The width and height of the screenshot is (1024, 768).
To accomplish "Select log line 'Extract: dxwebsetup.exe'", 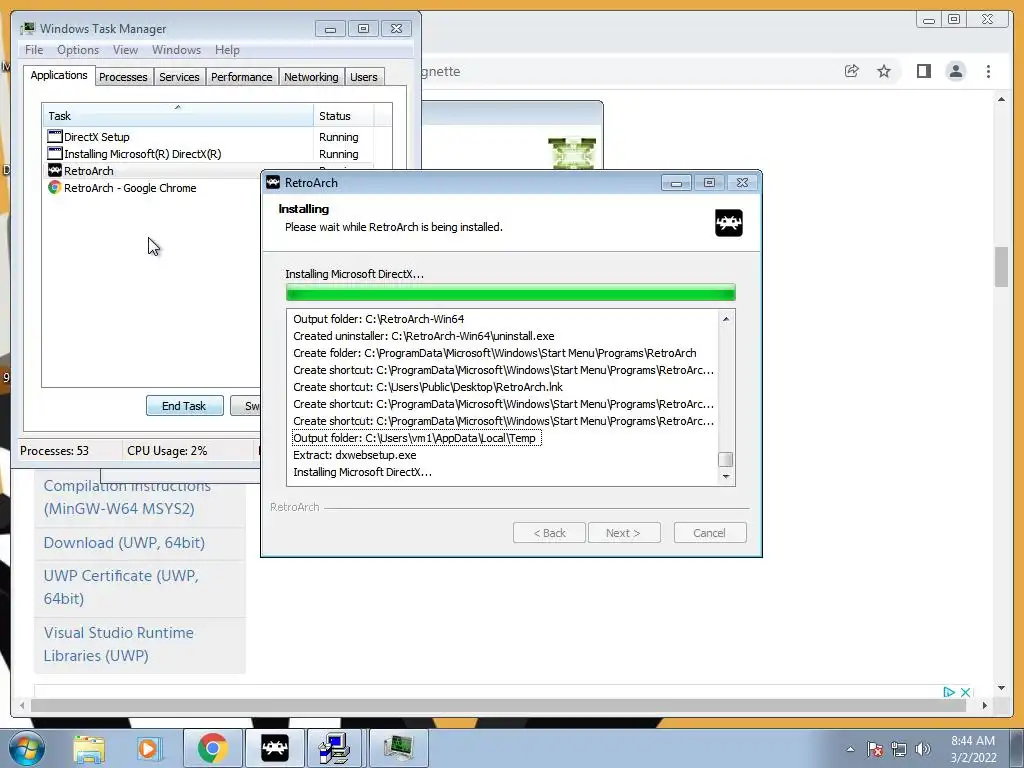I will coord(355,455).
